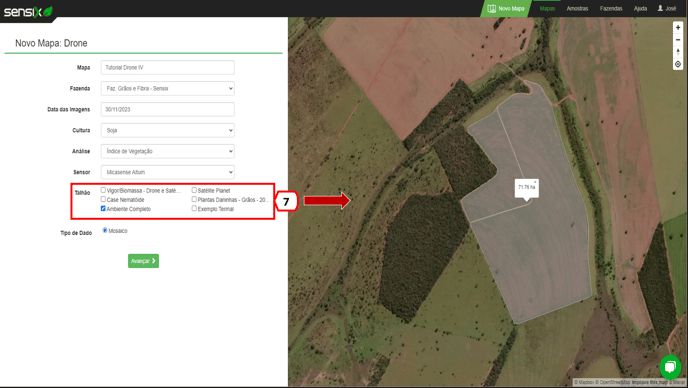688x388 pixels.
Task: Click the geolocate target icon on map
Action: (678, 64)
